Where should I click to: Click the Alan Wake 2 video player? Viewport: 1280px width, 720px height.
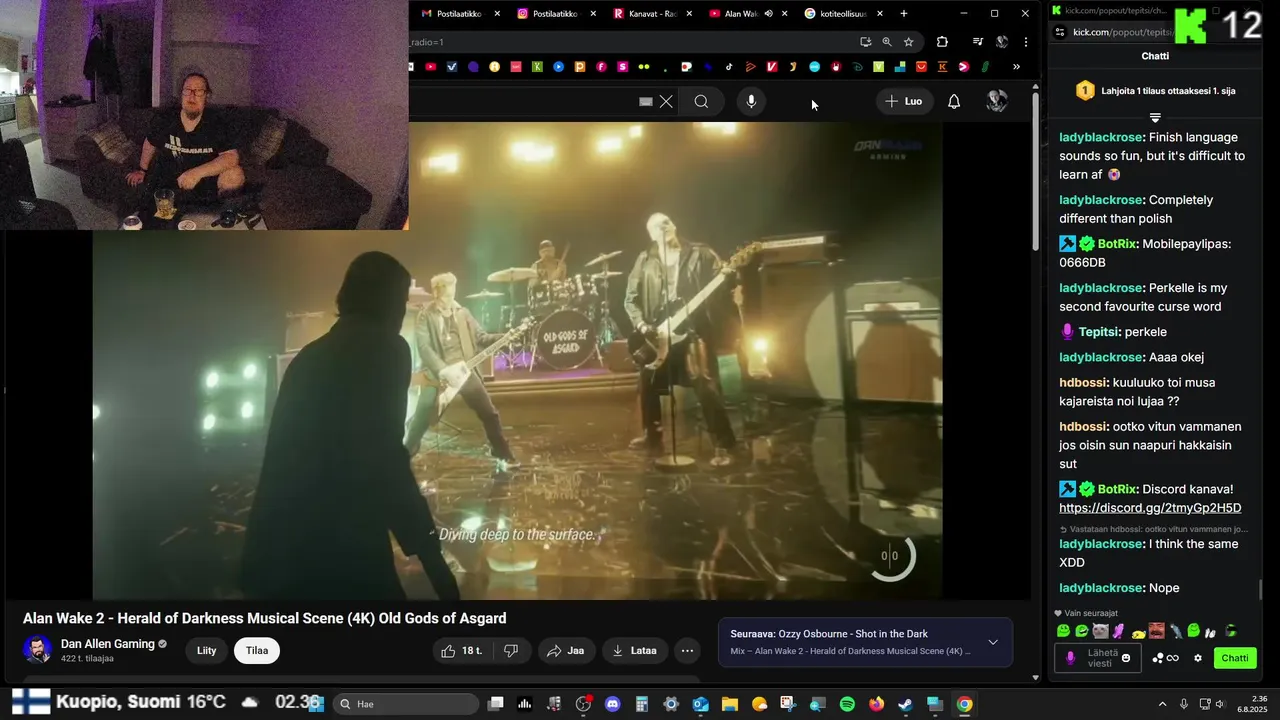tap(518, 360)
